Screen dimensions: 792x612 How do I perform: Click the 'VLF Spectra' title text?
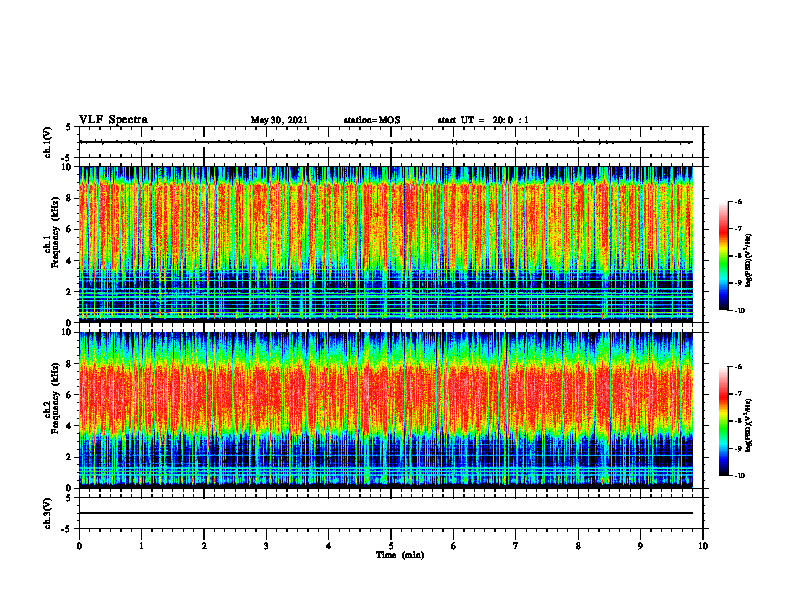coord(114,119)
